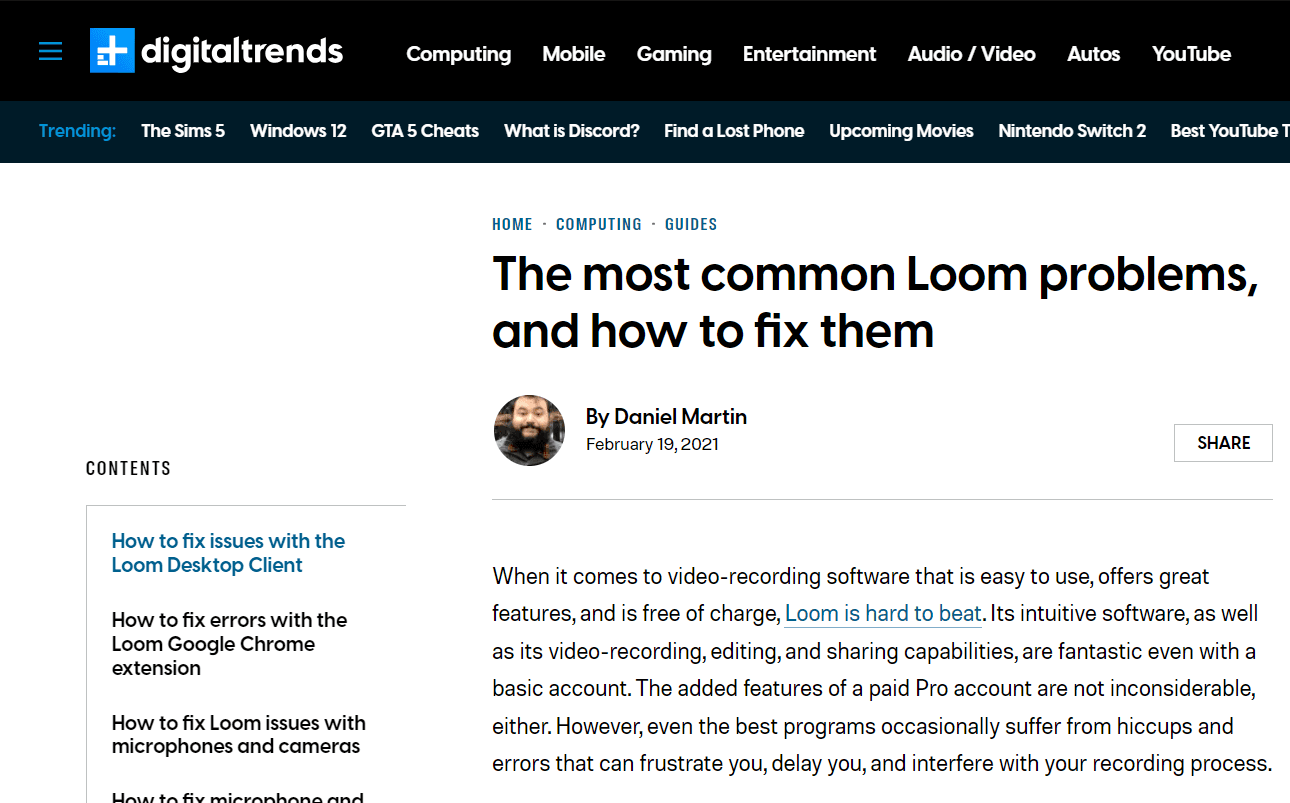The image size is (1290, 803).
Task: Open the hamburger navigation menu
Action: click(x=50, y=52)
